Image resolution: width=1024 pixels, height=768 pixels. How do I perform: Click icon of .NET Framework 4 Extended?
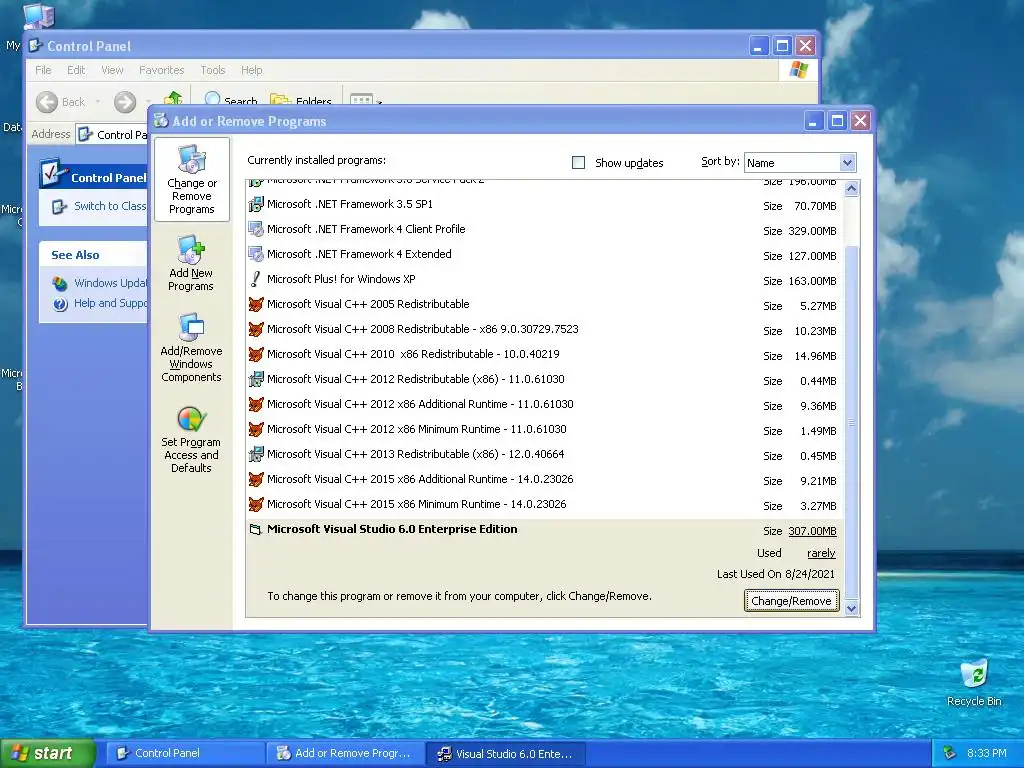pyautogui.click(x=256, y=254)
